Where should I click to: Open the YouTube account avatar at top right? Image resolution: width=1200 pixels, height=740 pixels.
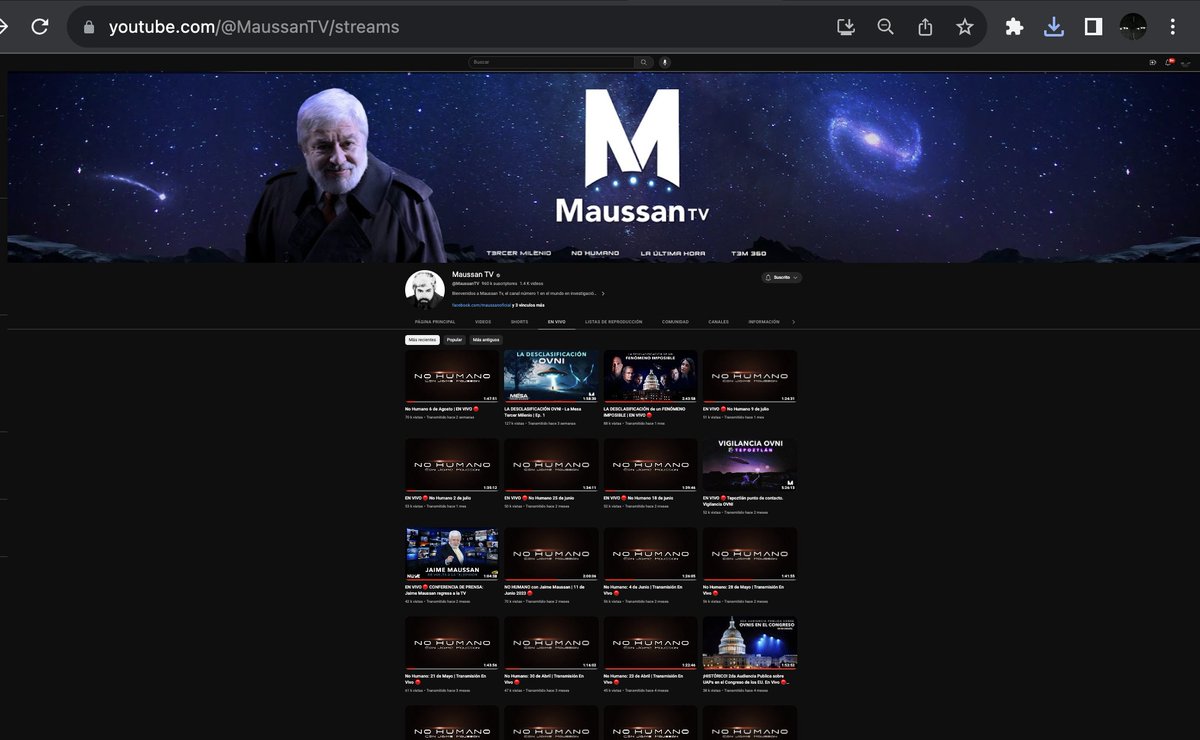[x=1186, y=63]
